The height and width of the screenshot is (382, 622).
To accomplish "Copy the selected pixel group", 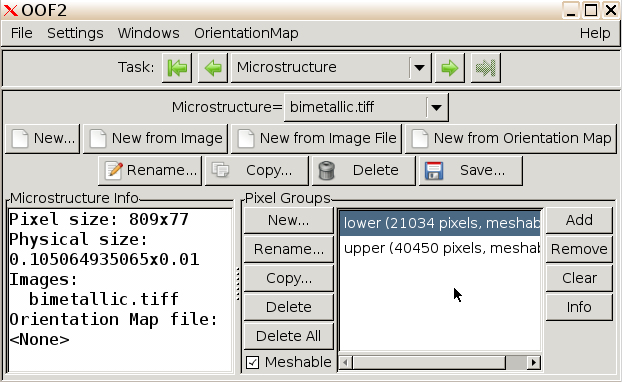I will point(289,278).
